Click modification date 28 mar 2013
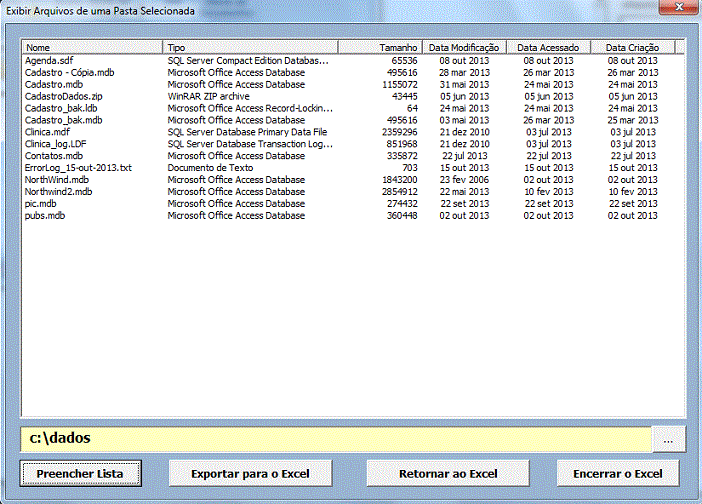 coord(464,73)
